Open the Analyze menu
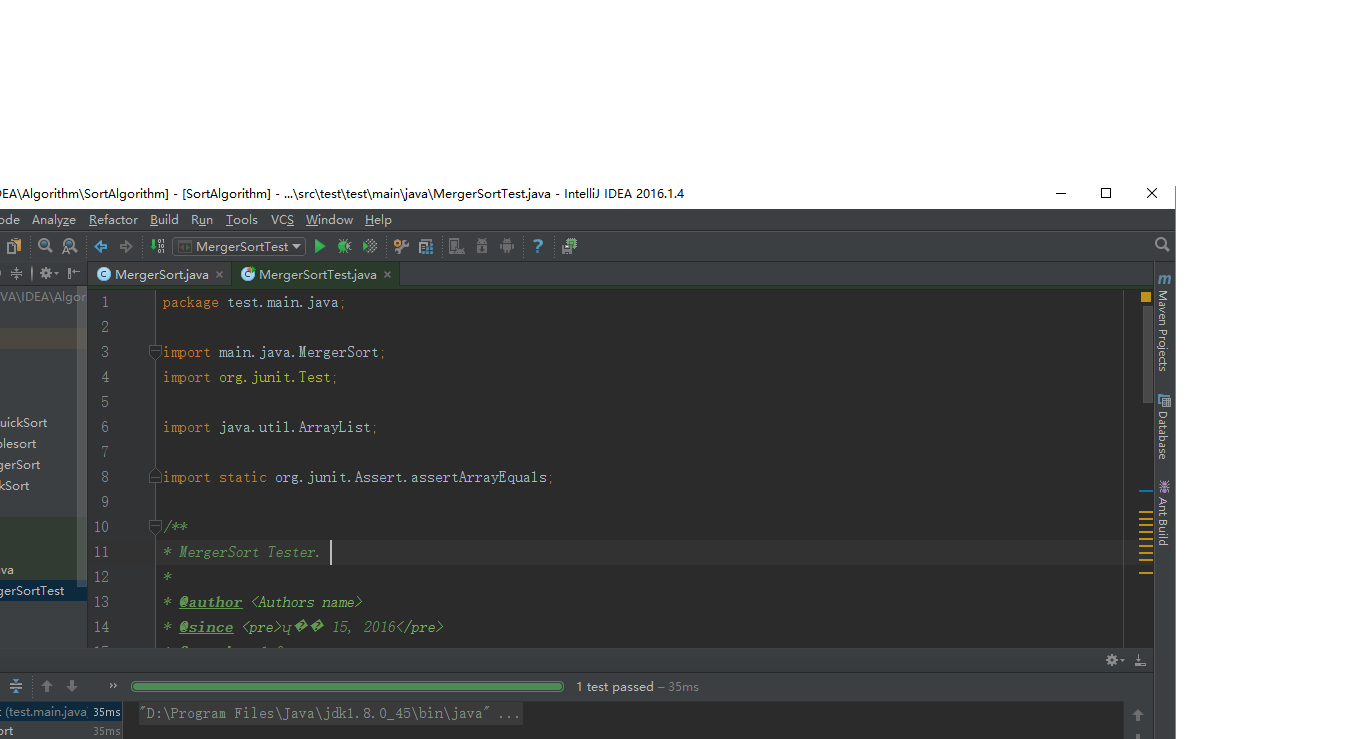This screenshot has height=739, width=1363. 54,220
